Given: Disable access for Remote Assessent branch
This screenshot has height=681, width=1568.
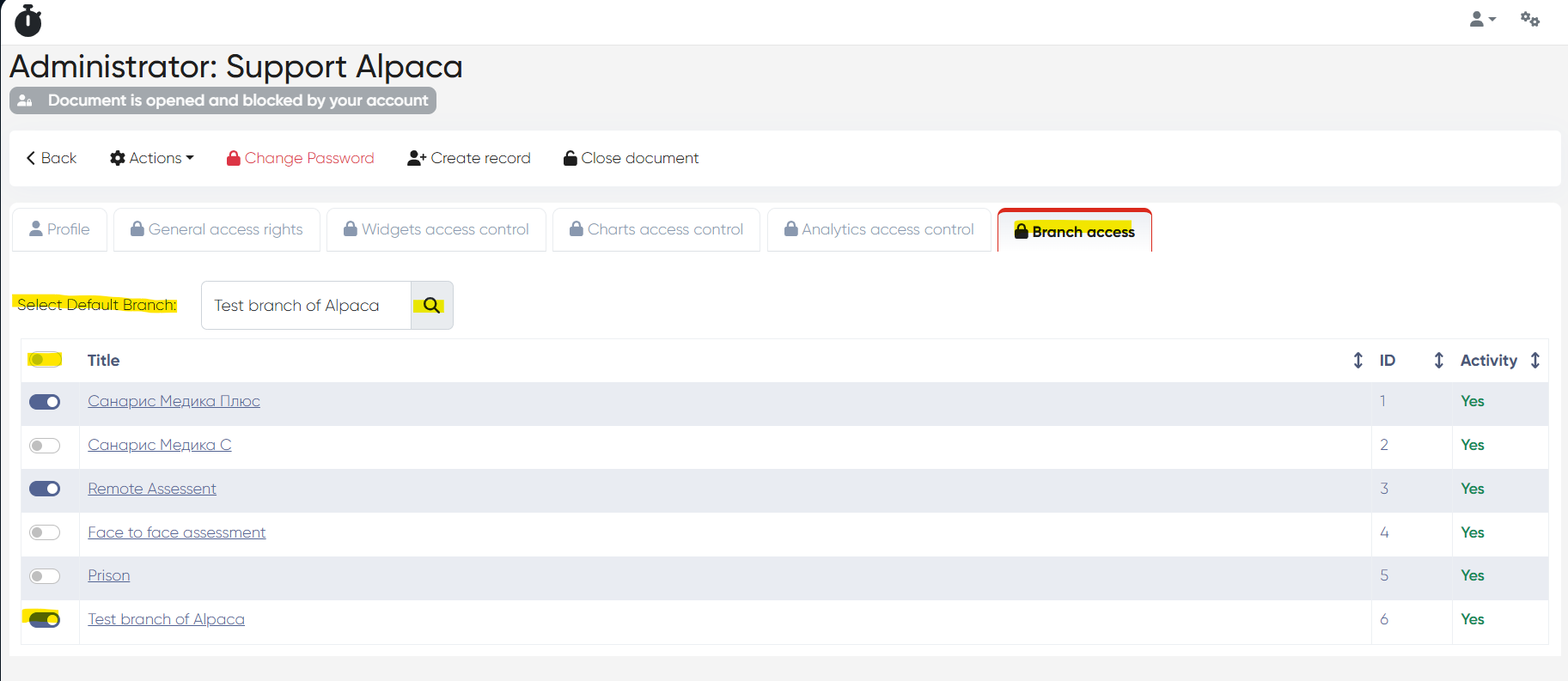Looking at the screenshot, I should click(x=45, y=489).
